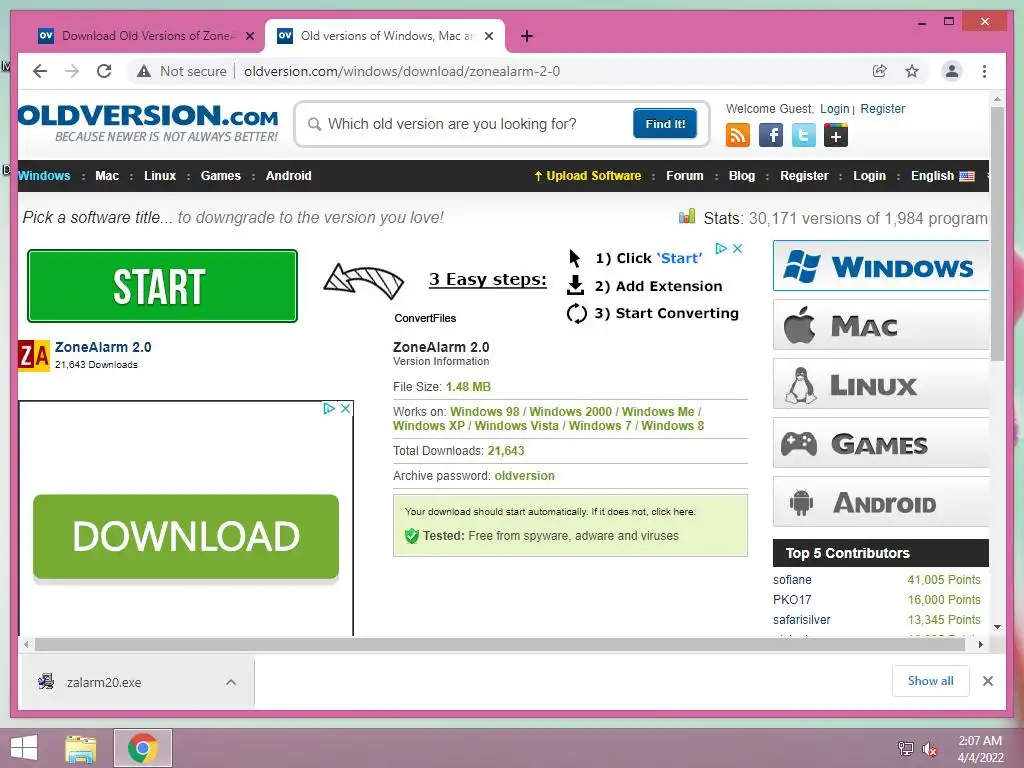Click Upload Software link

coord(587,176)
